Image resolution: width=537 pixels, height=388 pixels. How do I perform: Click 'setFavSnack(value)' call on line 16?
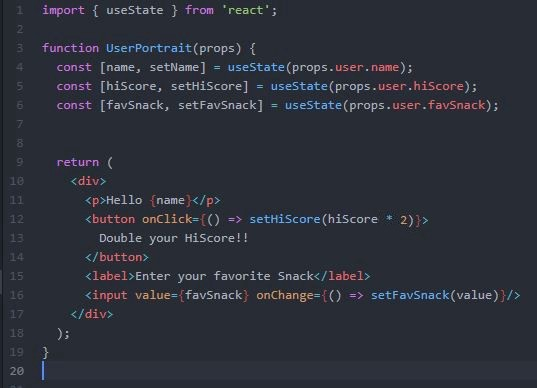click(x=435, y=295)
